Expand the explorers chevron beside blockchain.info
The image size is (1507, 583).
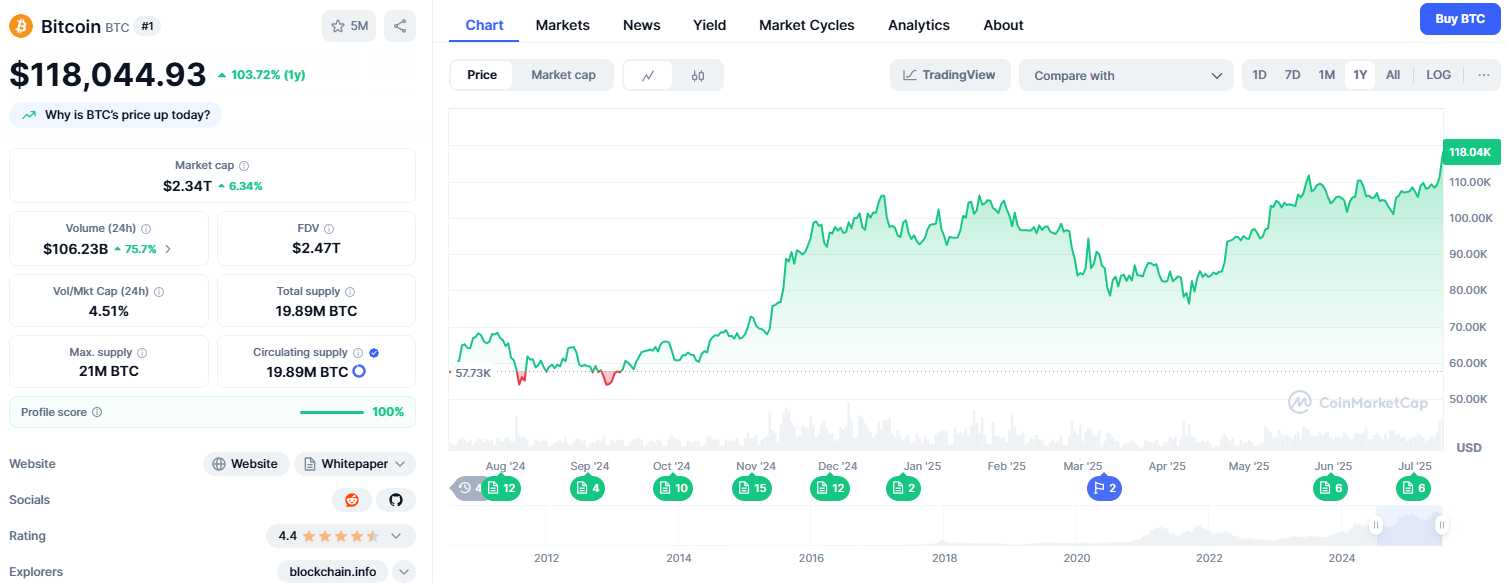(404, 572)
